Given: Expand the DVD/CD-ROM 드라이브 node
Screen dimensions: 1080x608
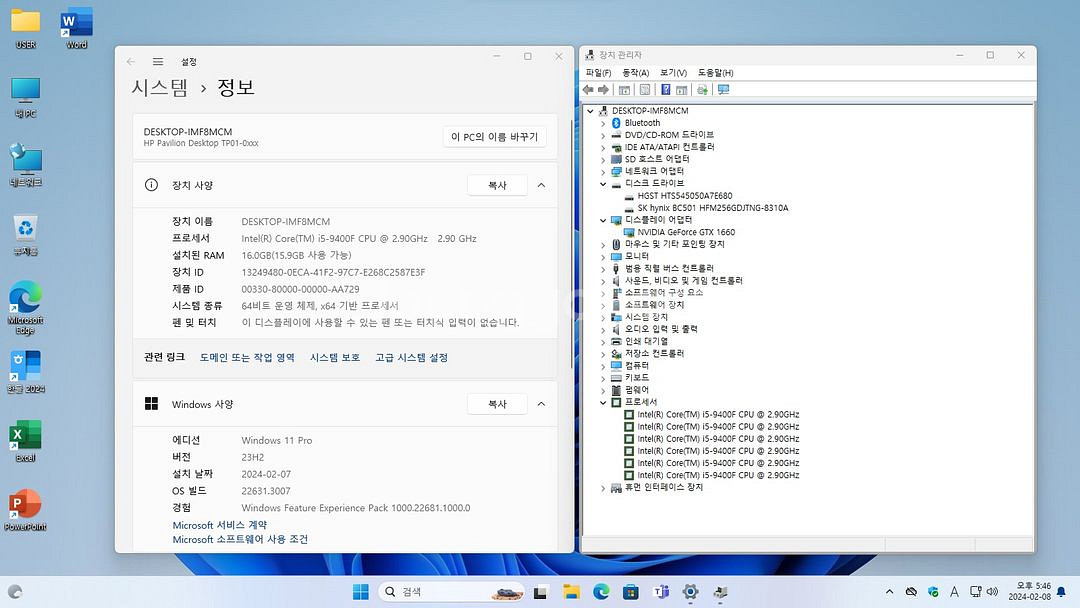Looking at the screenshot, I should (603, 135).
